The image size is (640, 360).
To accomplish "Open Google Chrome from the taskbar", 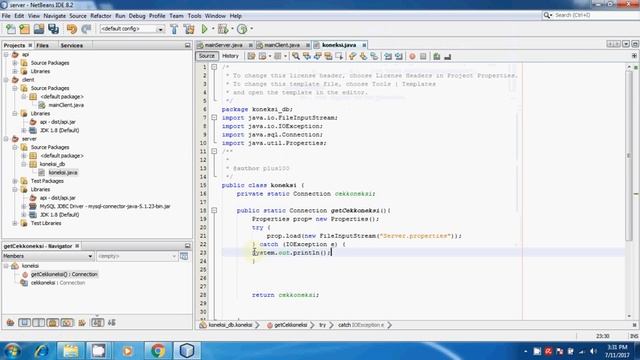I will 158,350.
